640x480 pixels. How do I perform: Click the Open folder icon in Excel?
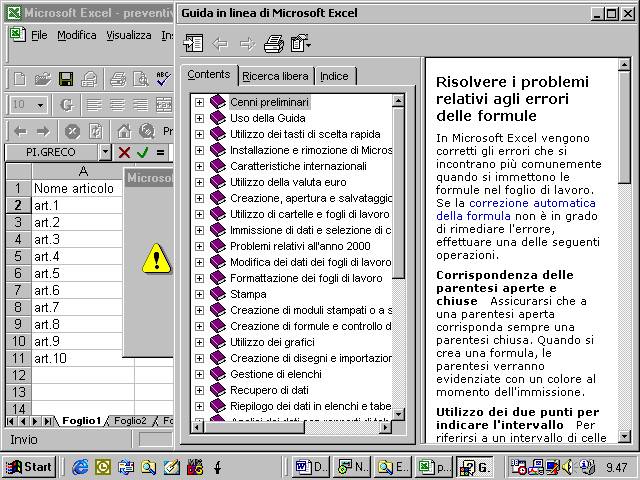pyautogui.click(x=42, y=79)
